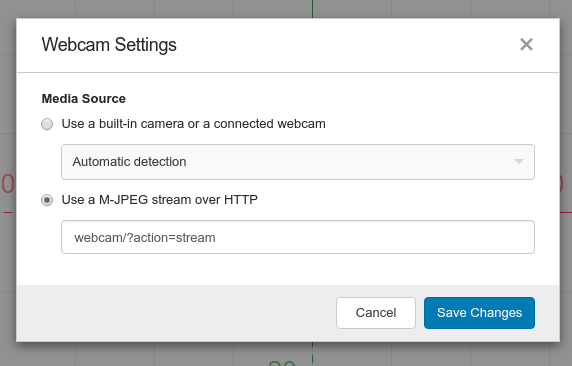The width and height of the screenshot is (572, 366).
Task: Click the 'Use a M-JPEG stream over HTTP' label
Action: 159,200
